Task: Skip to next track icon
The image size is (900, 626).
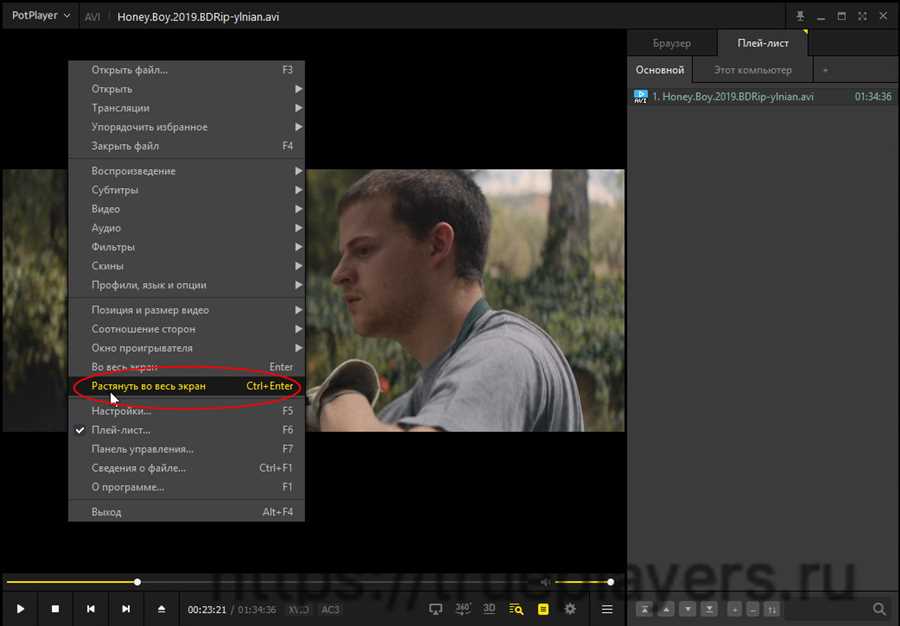Action: [x=126, y=609]
